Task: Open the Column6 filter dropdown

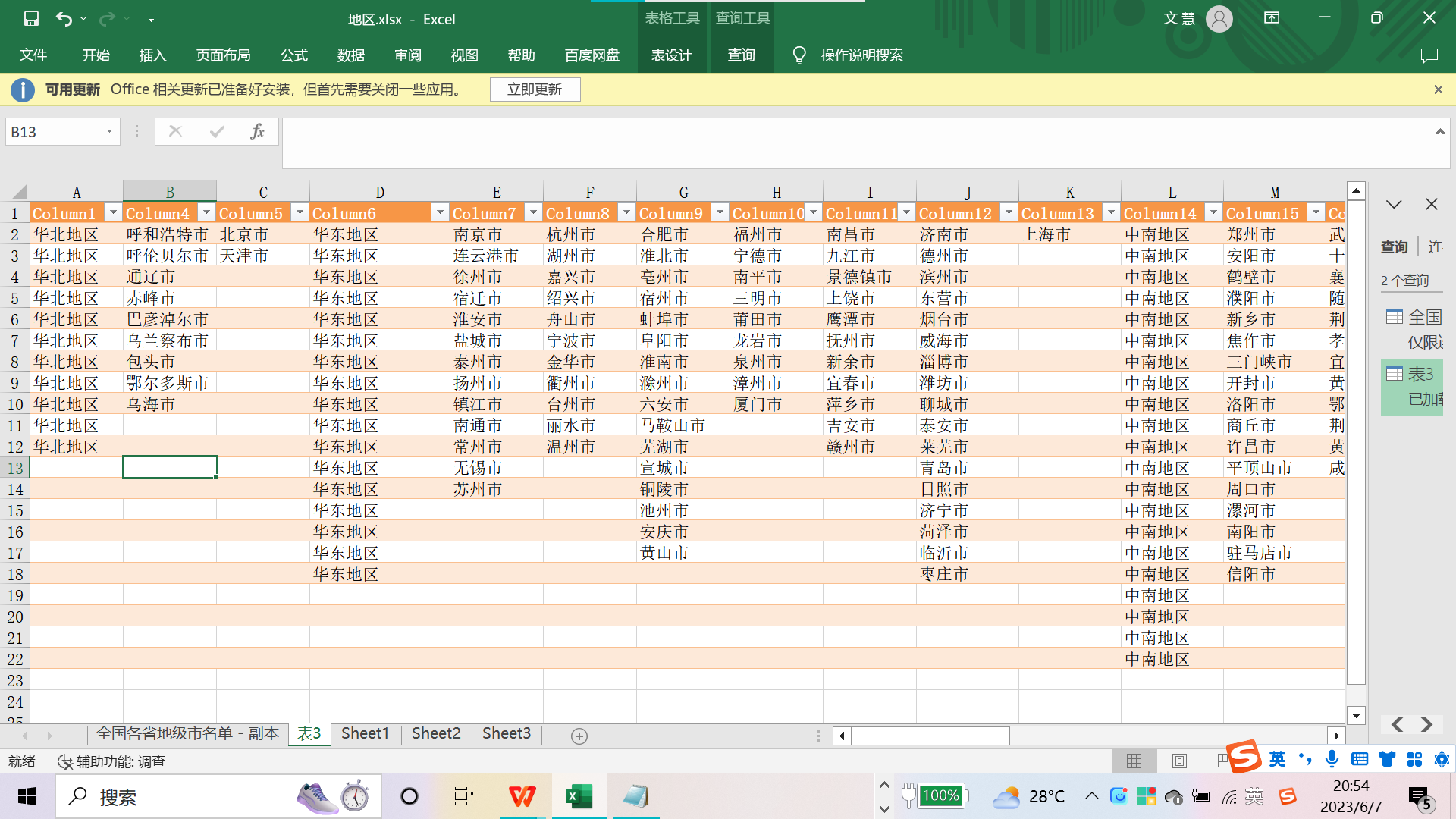Action: 439,213
